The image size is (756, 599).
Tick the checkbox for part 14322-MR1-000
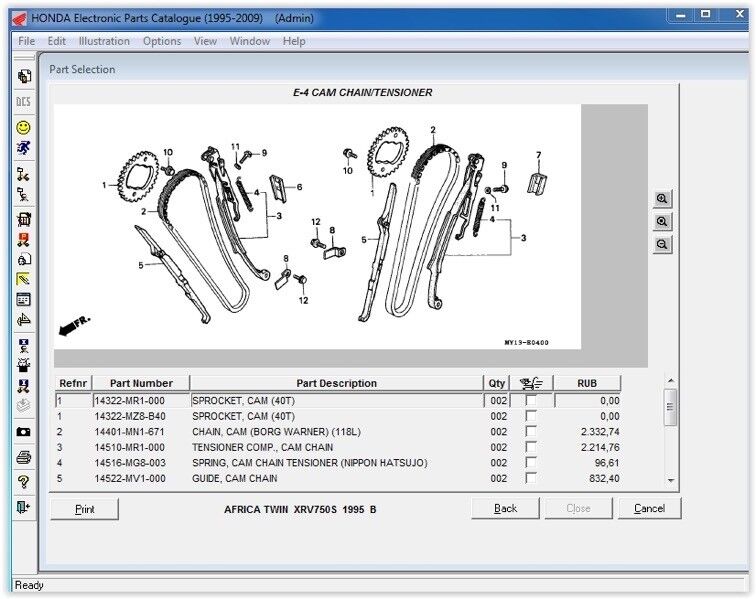coord(531,400)
